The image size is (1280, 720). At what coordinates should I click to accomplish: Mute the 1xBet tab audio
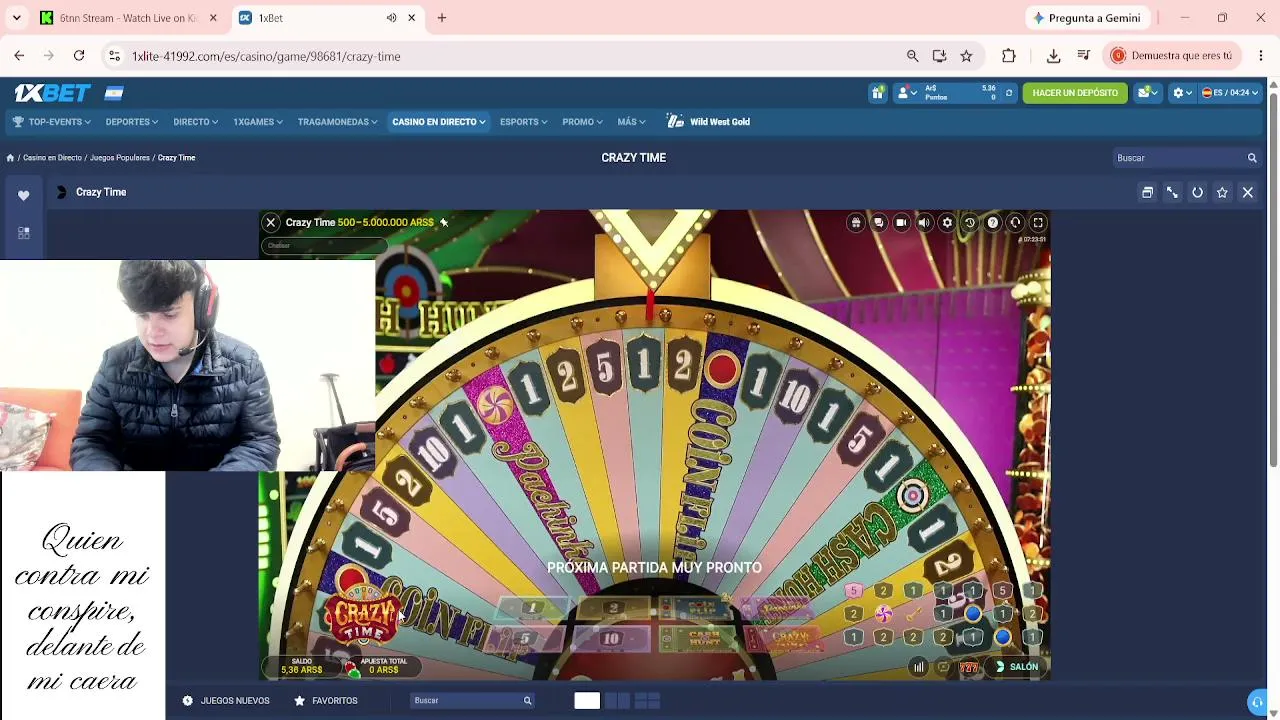391,18
